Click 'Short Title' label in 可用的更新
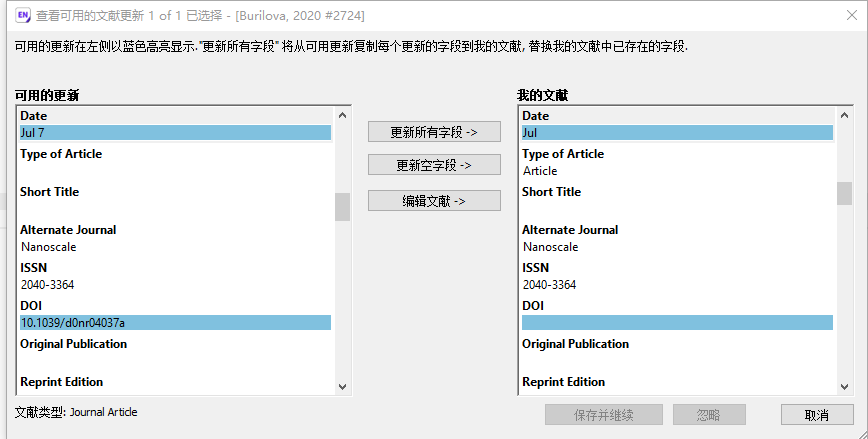The image size is (868, 439). coord(49,192)
